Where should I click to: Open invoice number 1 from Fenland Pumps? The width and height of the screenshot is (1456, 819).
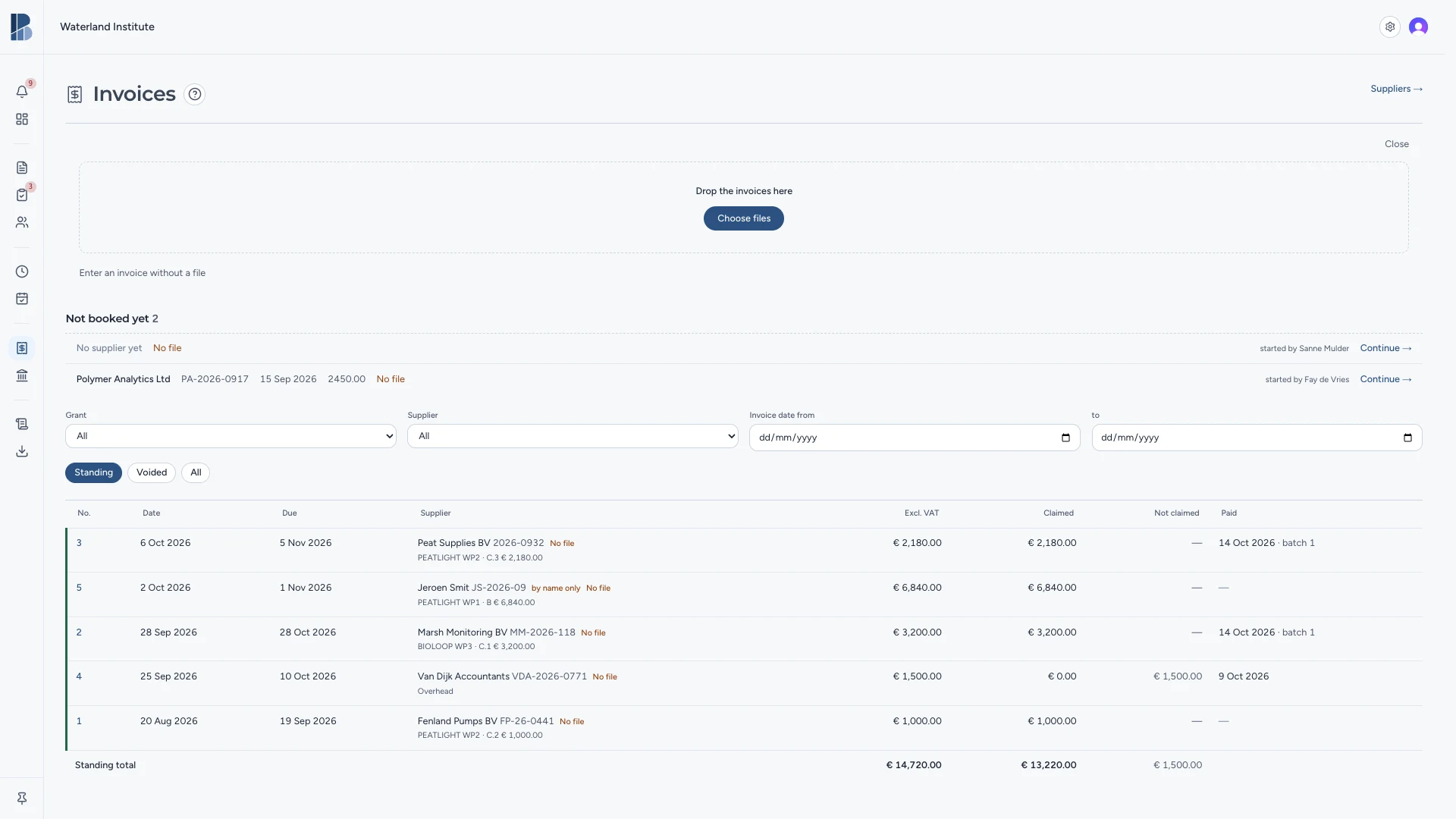pos(79,721)
